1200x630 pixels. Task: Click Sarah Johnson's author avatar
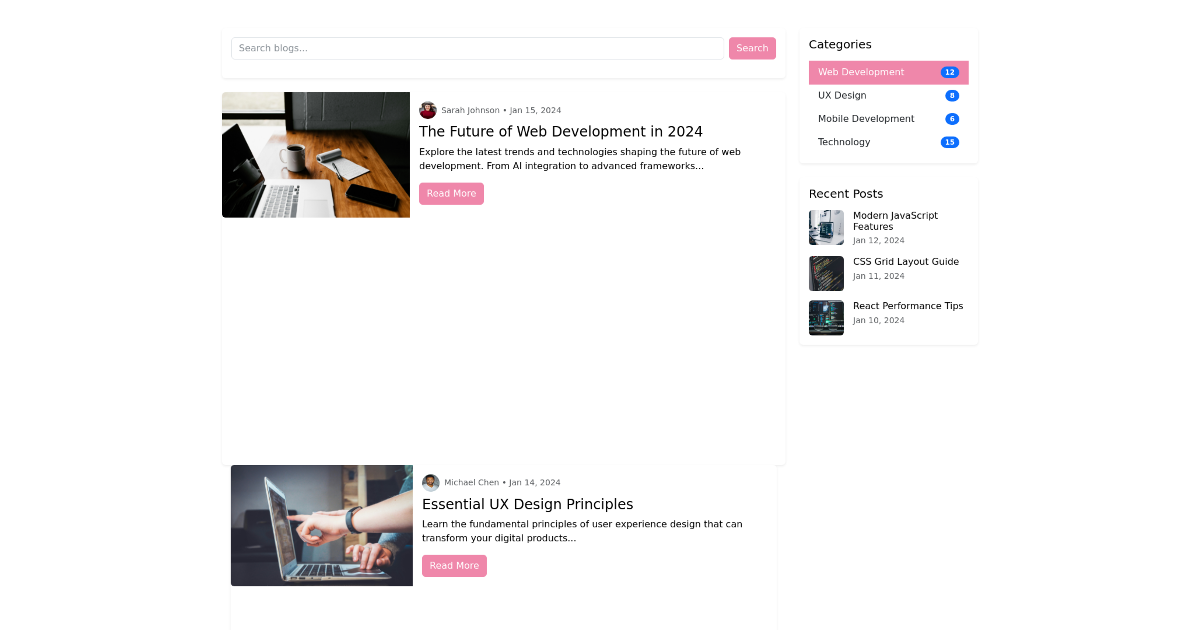[x=428, y=110]
